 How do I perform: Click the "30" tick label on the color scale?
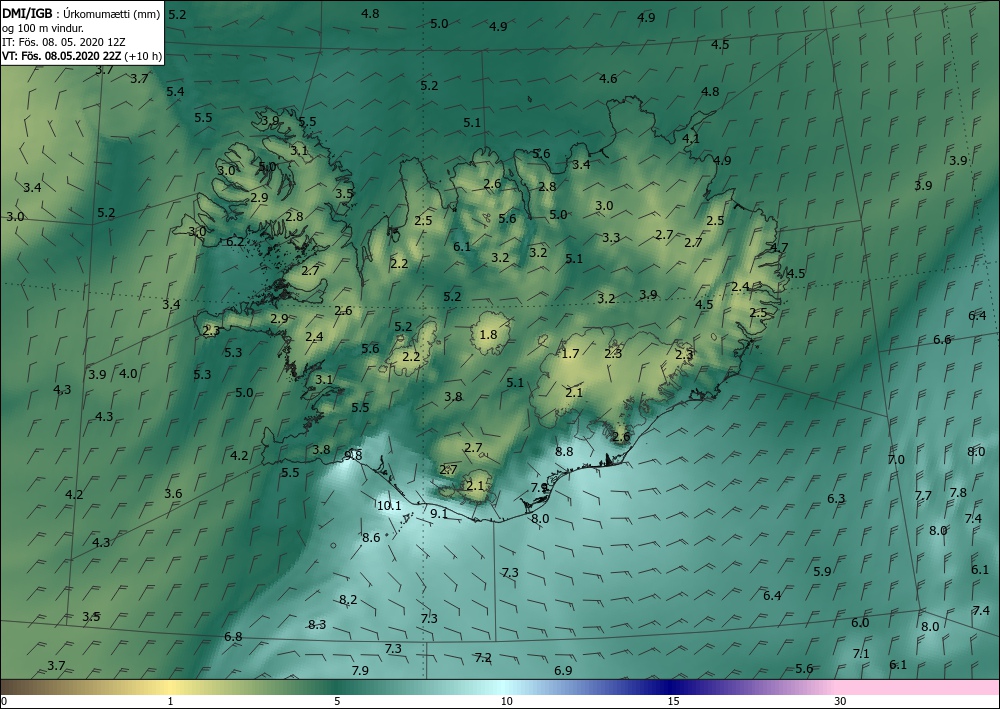(x=841, y=701)
